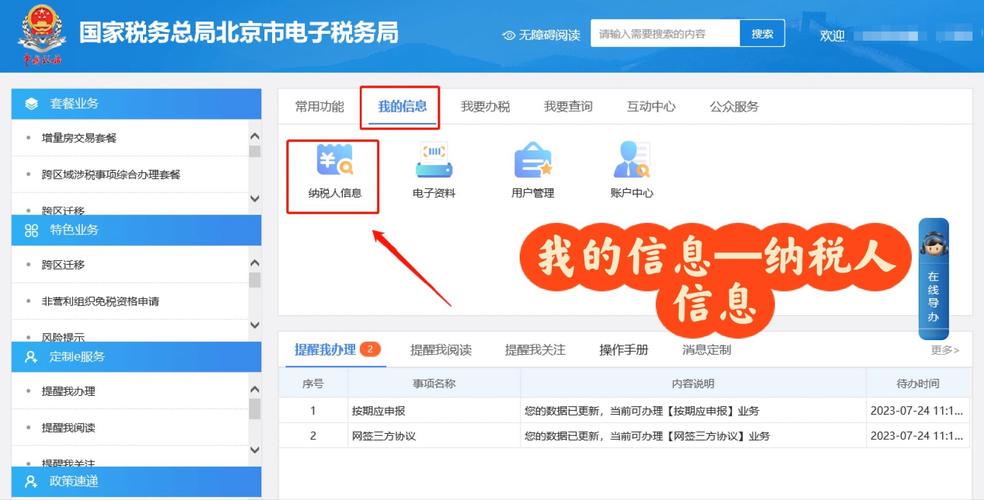Click the 内容说明 column header
Viewport: 984px width, 500px height.
click(693, 383)
